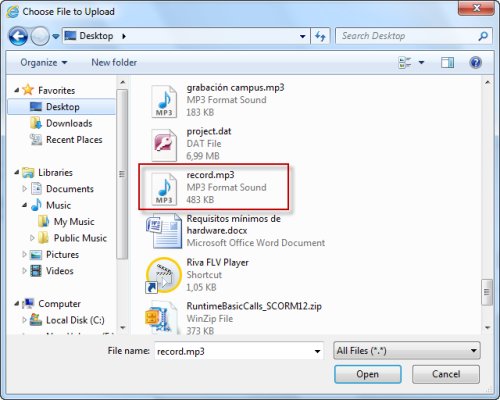Viewport: 500px width, 400px height.
Task: Collapse the Favorites group
Action: [x=17, y=90]
